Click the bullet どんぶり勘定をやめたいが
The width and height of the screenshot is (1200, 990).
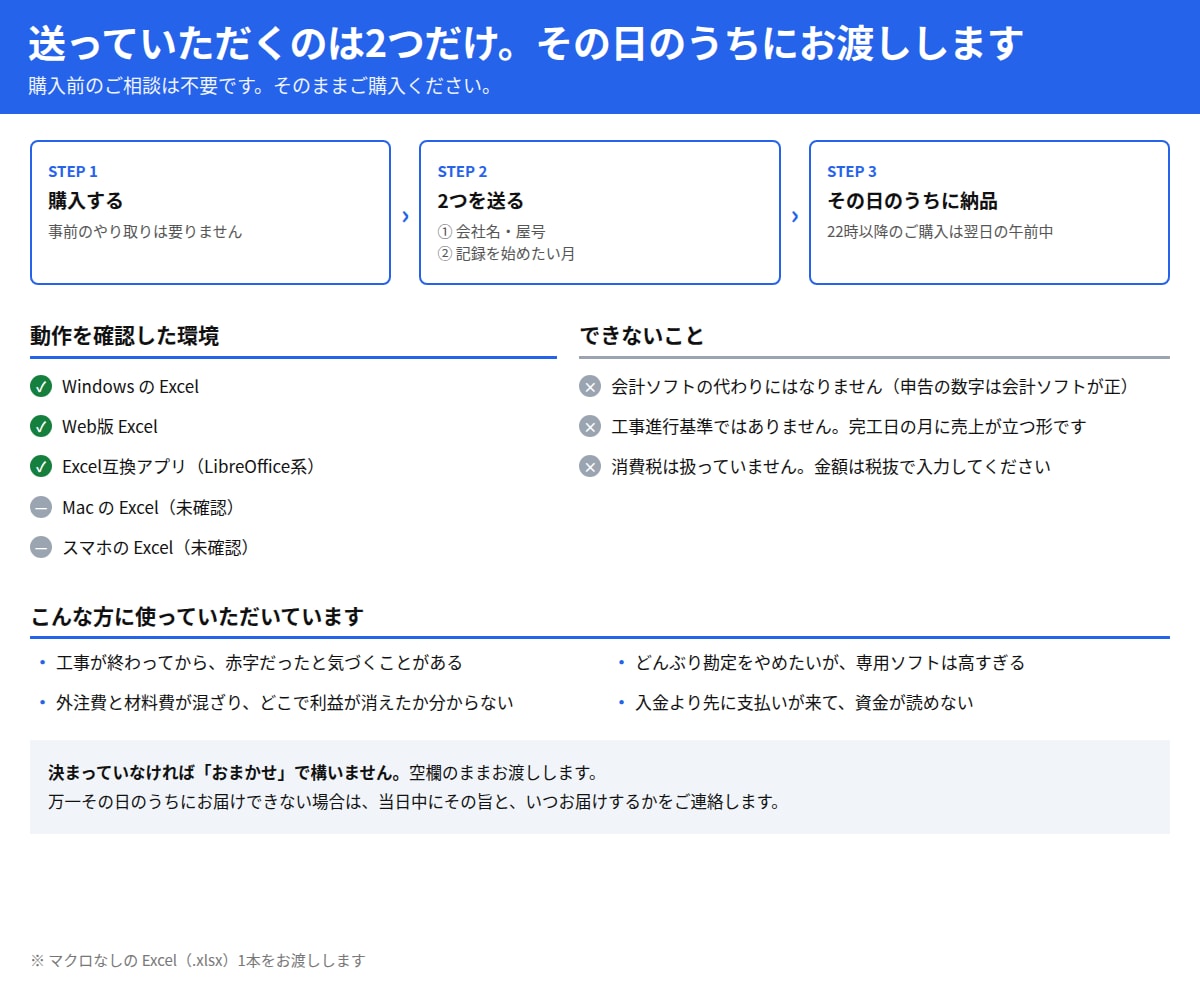(830, 662)
